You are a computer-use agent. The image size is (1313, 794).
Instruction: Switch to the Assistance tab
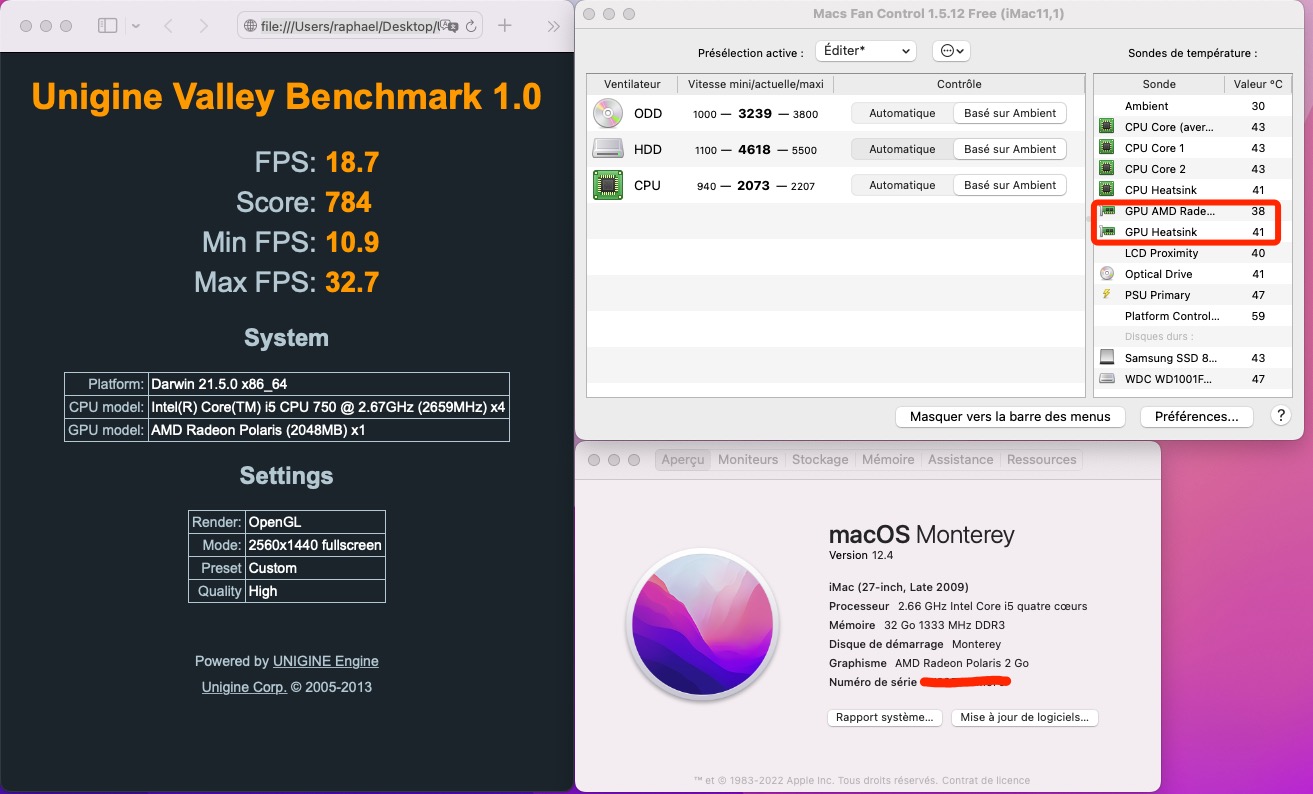960,460
